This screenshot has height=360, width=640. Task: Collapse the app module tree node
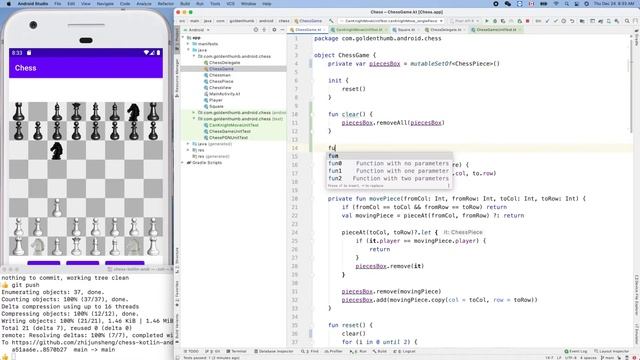pos(183,38)
